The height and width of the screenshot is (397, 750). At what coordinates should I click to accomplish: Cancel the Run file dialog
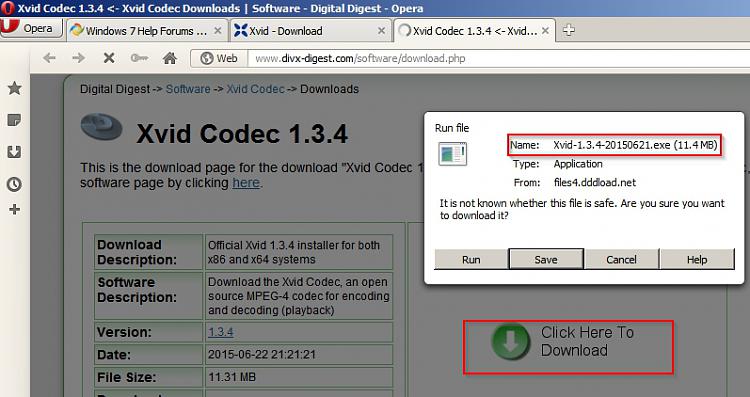[621, 259]
